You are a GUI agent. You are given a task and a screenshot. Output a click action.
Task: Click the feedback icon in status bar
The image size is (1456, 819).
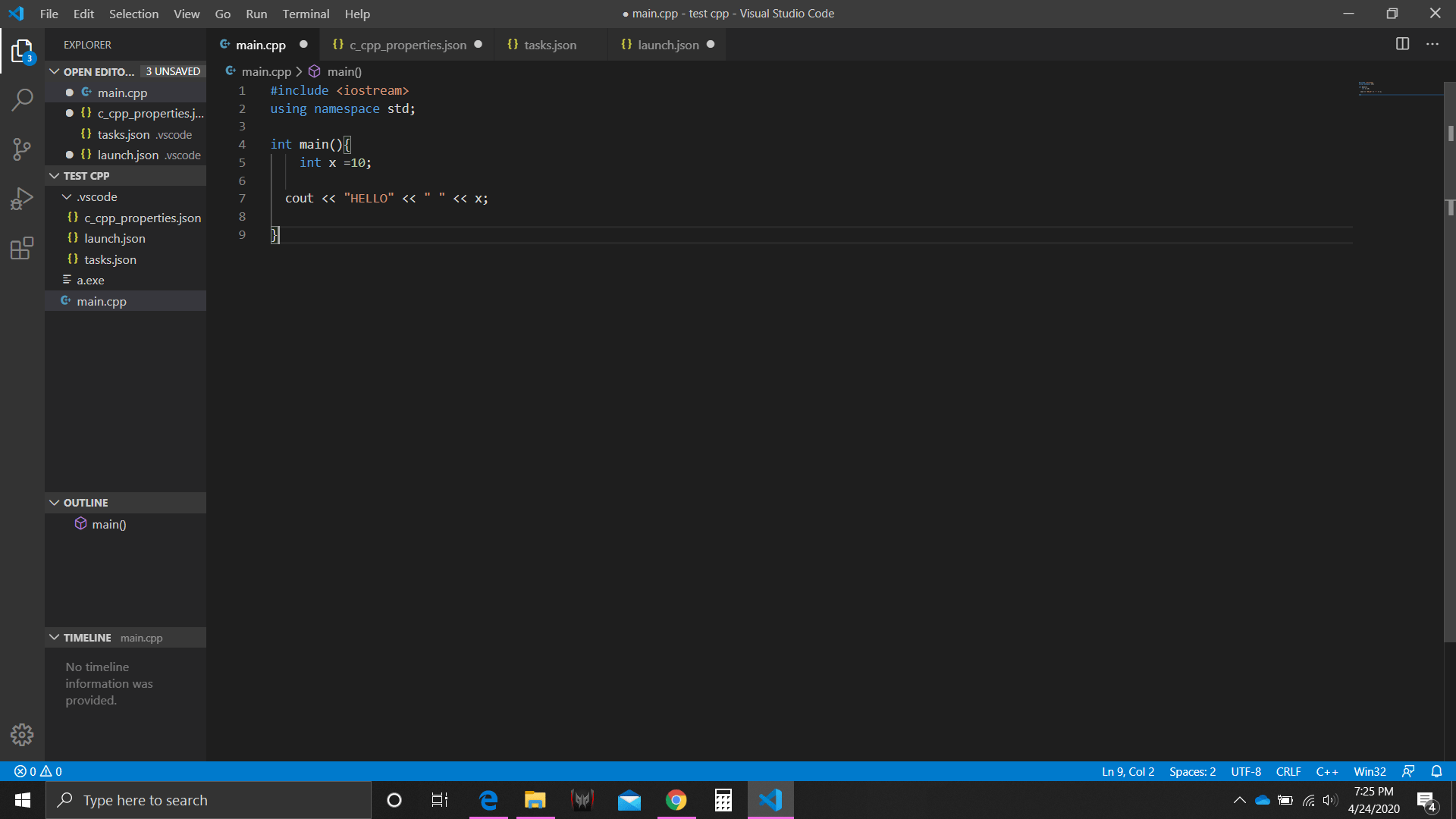(x=1408, y=771)
